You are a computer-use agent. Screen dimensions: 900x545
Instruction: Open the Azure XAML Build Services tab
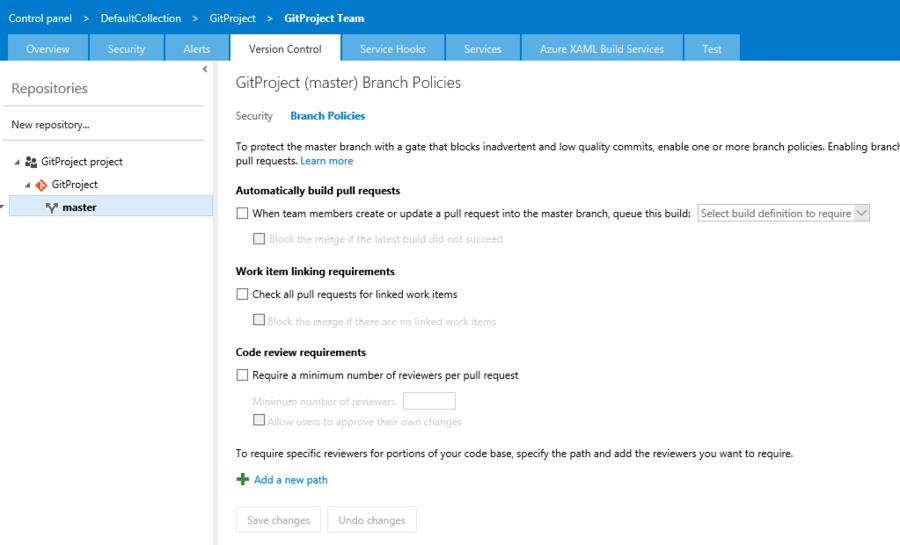point(602,49)
